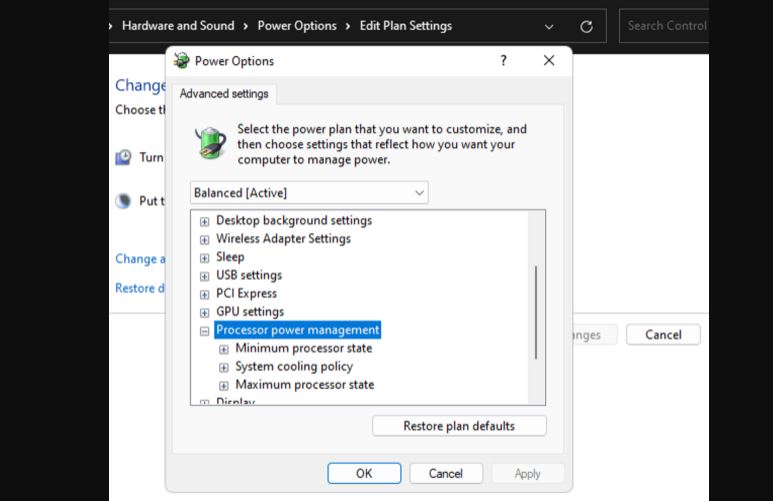
Task: Click the sleep moon icon in Edit Plan
Action: coord(123,201)
